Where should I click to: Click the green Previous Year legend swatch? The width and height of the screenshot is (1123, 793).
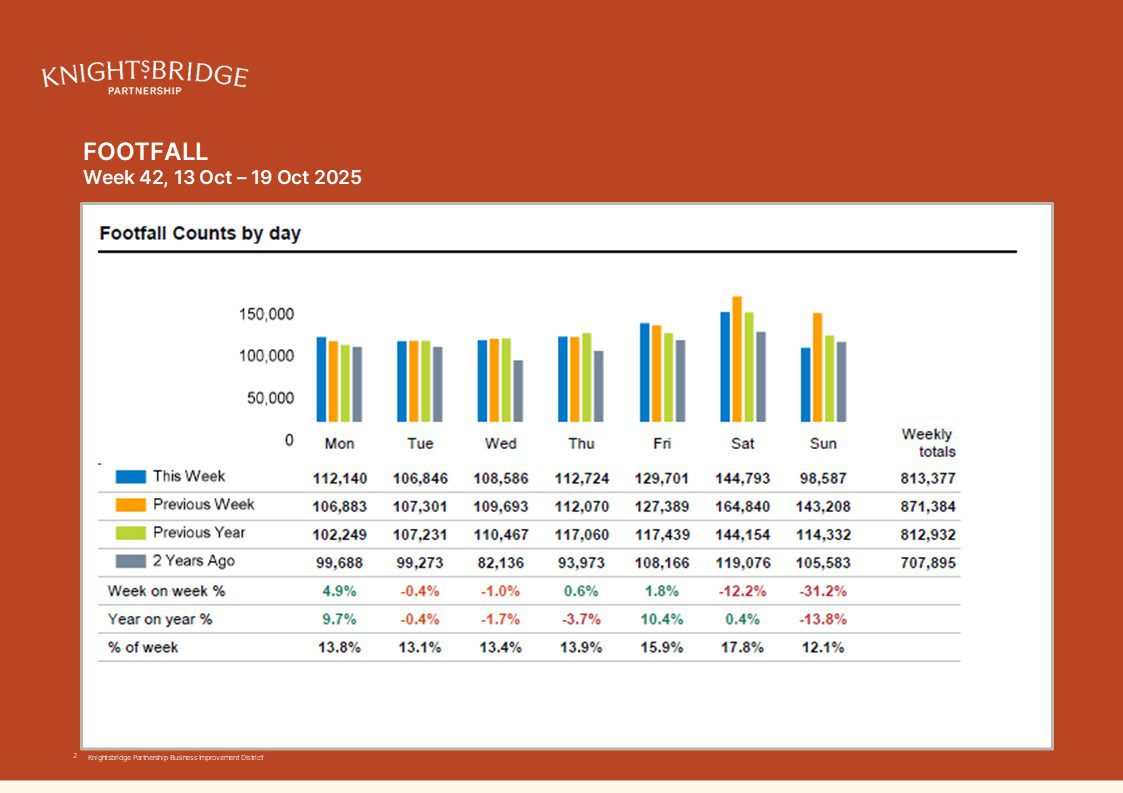130,533
